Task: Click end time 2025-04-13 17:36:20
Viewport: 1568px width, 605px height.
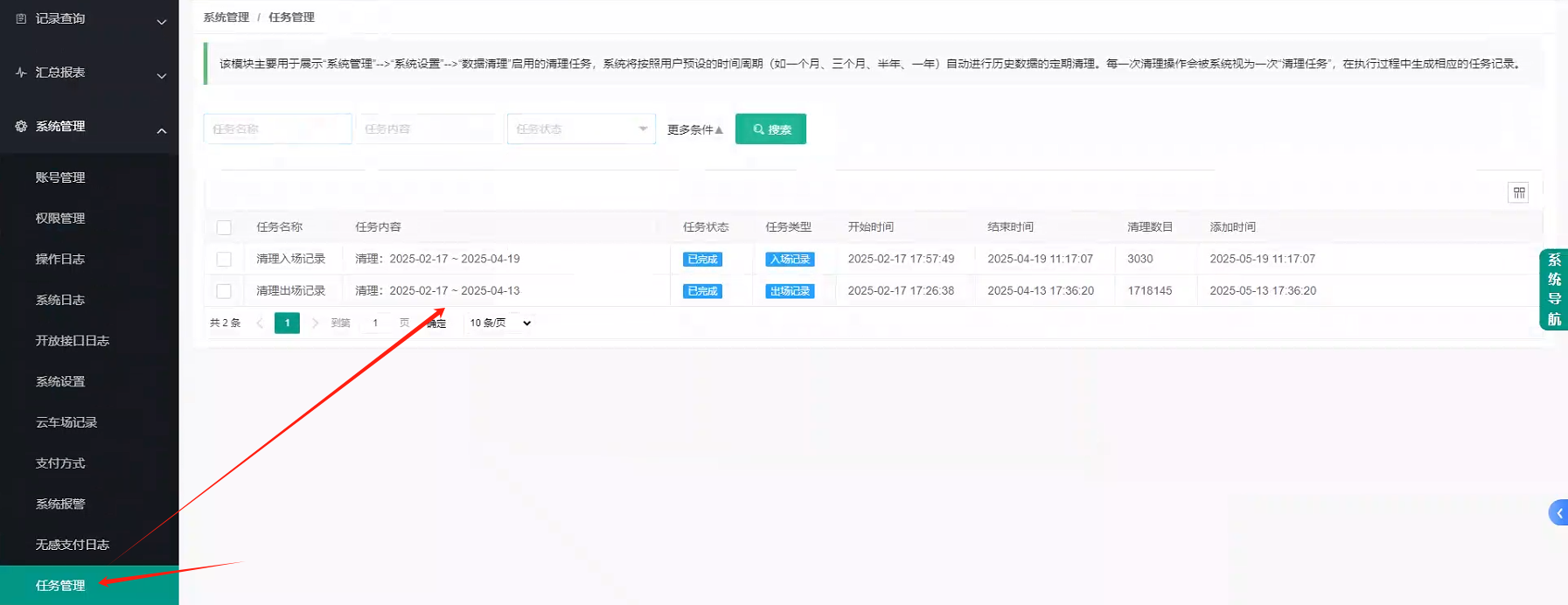Action: click(x=1041, y=290)
